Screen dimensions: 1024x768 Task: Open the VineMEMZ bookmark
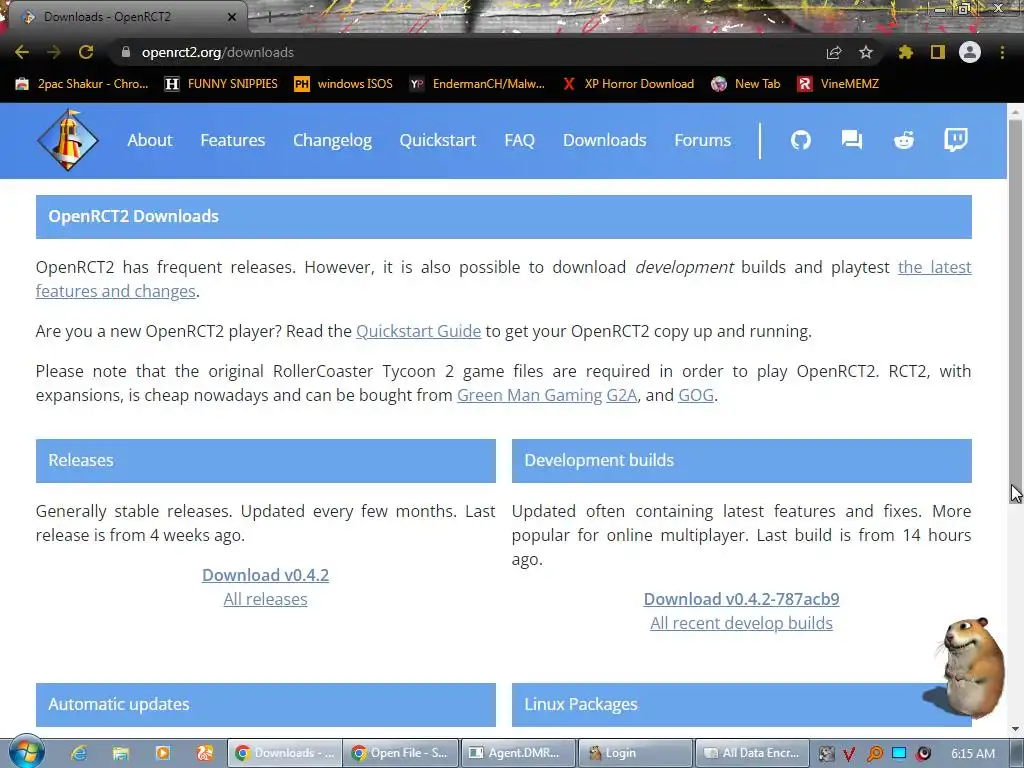point(838,84)
